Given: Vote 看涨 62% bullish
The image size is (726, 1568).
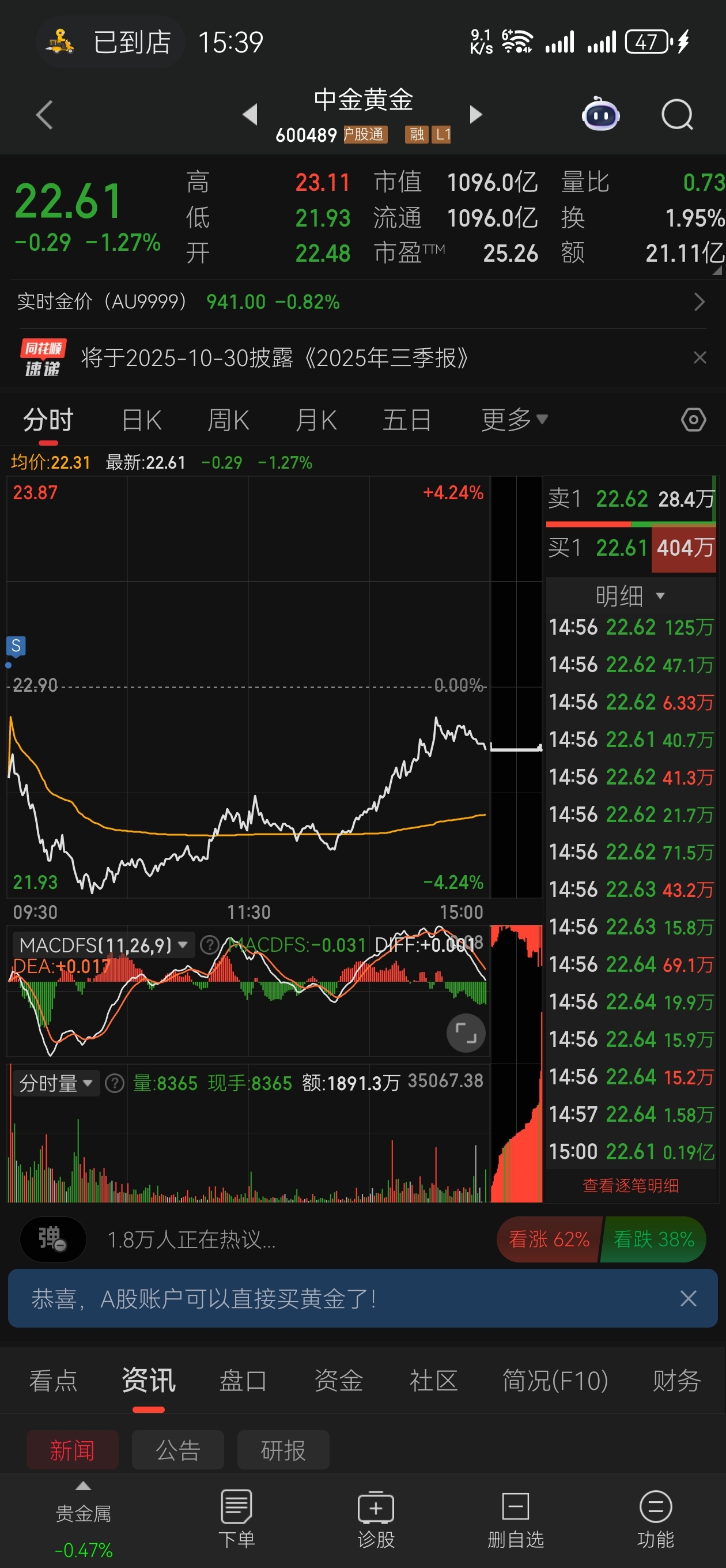Looking at the screenshot, I should click(x=549, y=1239).
